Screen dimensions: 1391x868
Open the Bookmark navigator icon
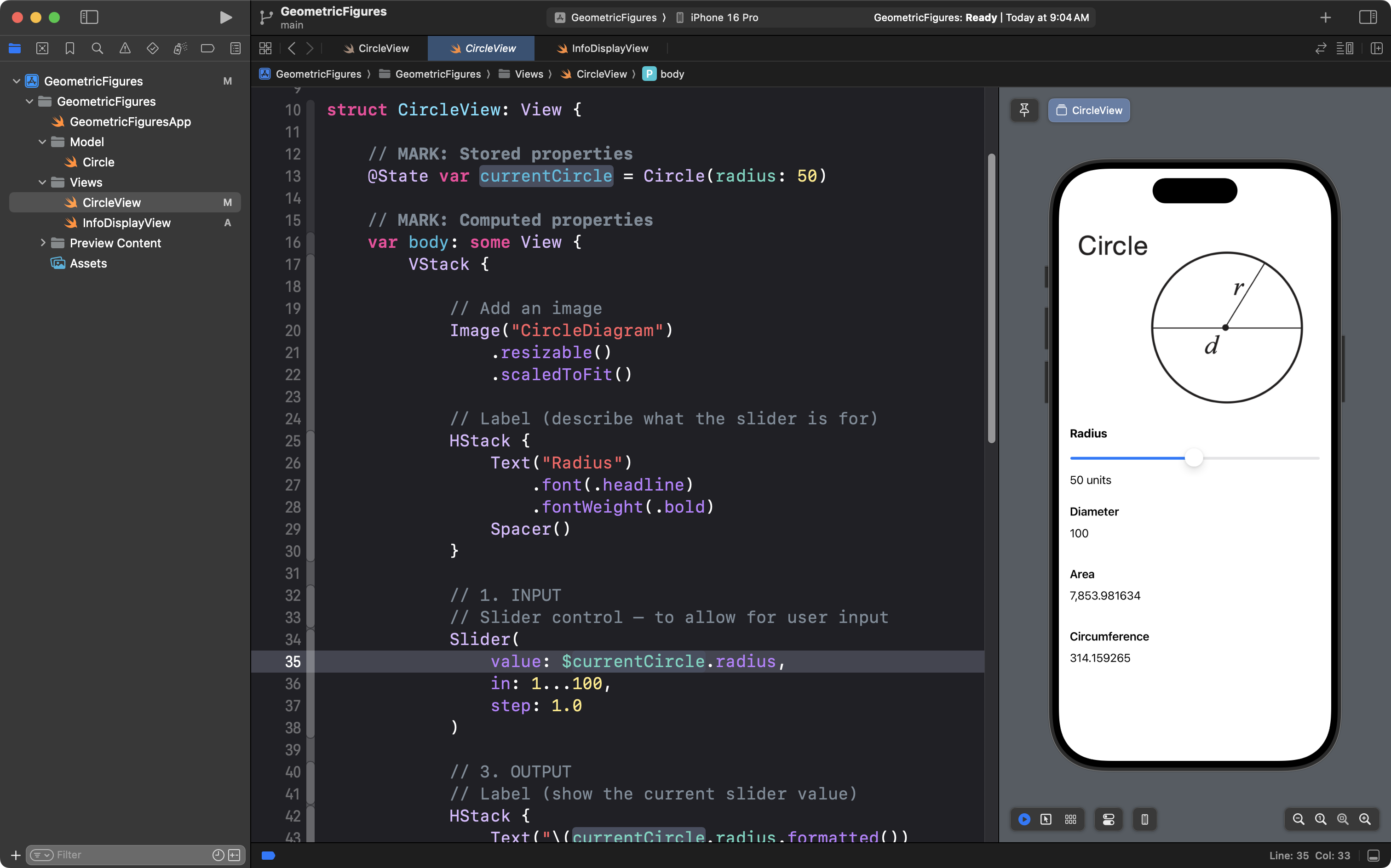69,48
